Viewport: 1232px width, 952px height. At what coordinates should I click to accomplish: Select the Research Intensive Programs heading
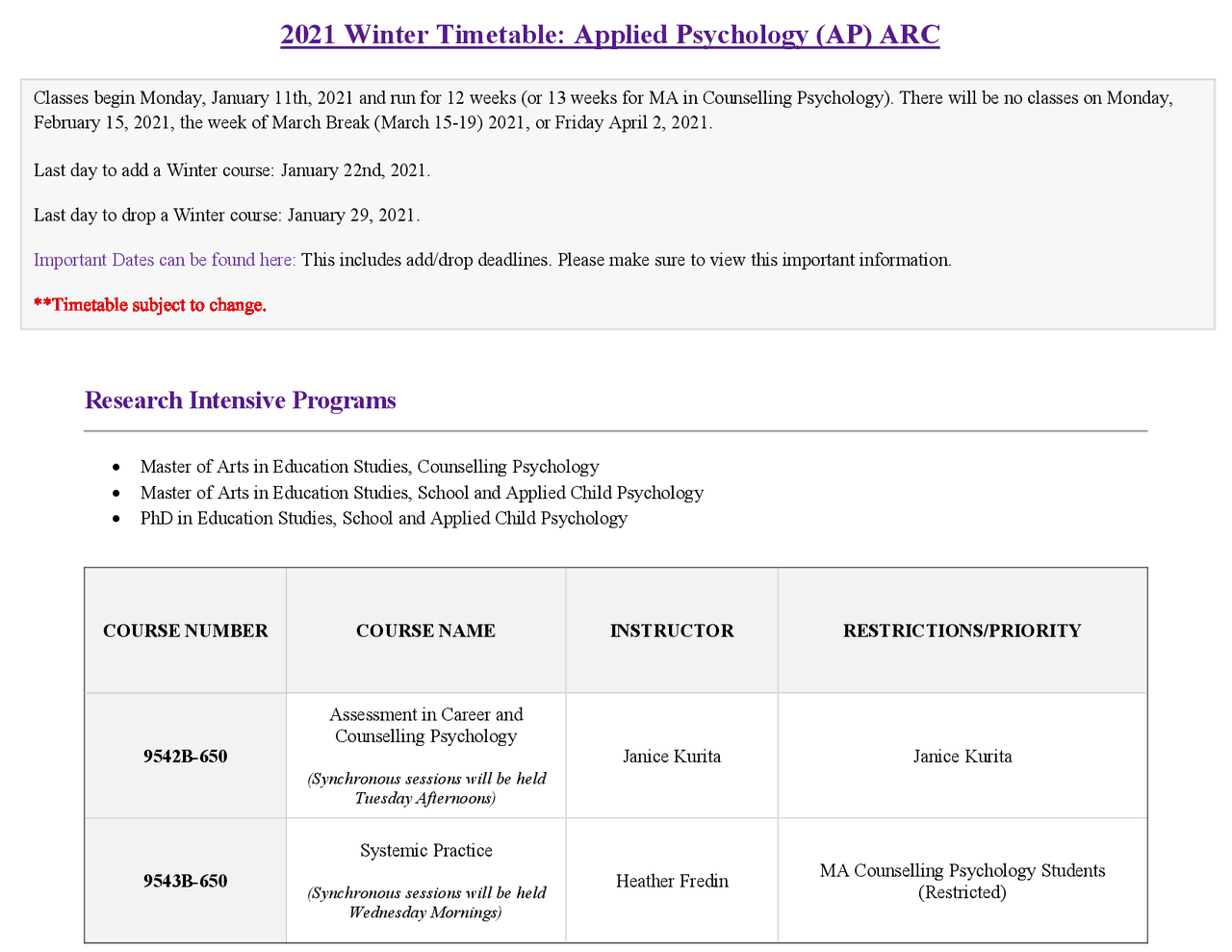240,399
